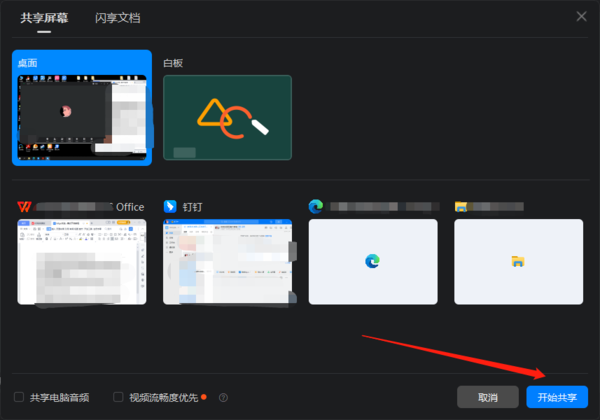Select the 钉钉 window thumbnail
The image size is (600, 420).
[227, 262]
